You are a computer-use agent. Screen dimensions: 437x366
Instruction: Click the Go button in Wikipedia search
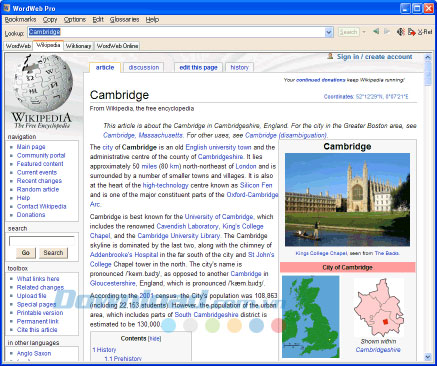click(x=26, y=253)
